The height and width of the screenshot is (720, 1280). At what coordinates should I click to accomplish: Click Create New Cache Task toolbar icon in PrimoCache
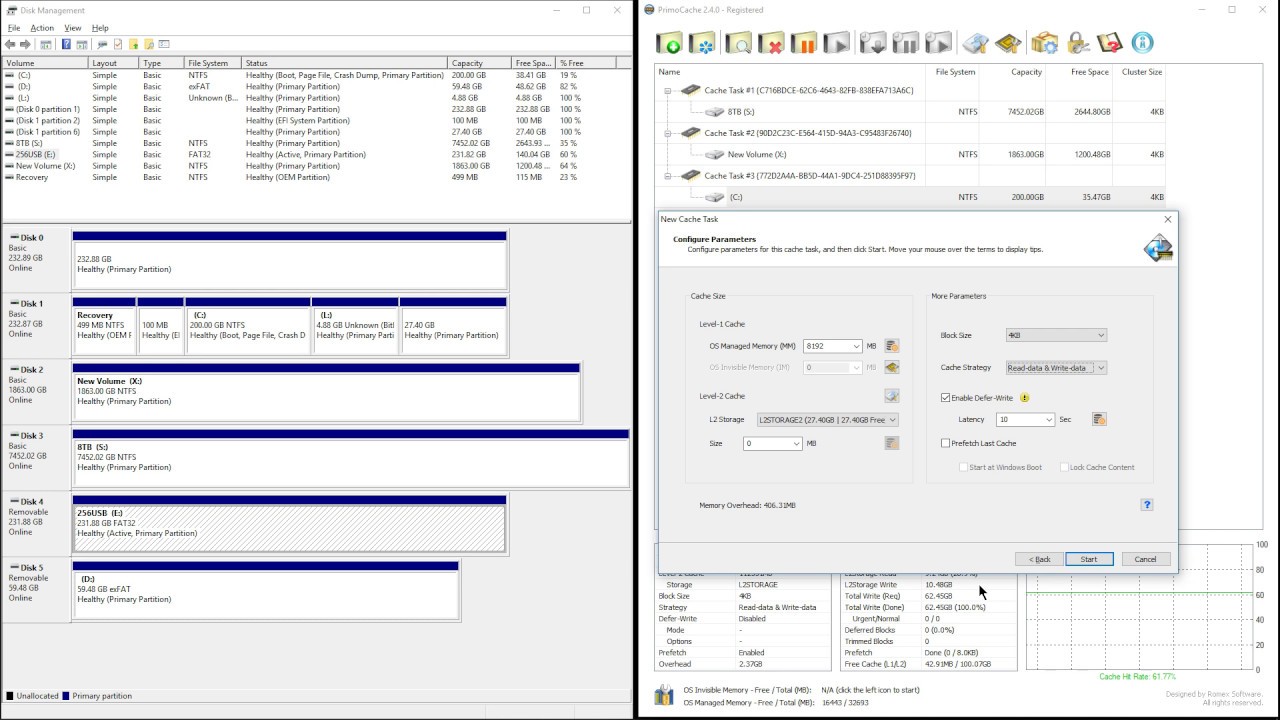click(x=670, y=43)
